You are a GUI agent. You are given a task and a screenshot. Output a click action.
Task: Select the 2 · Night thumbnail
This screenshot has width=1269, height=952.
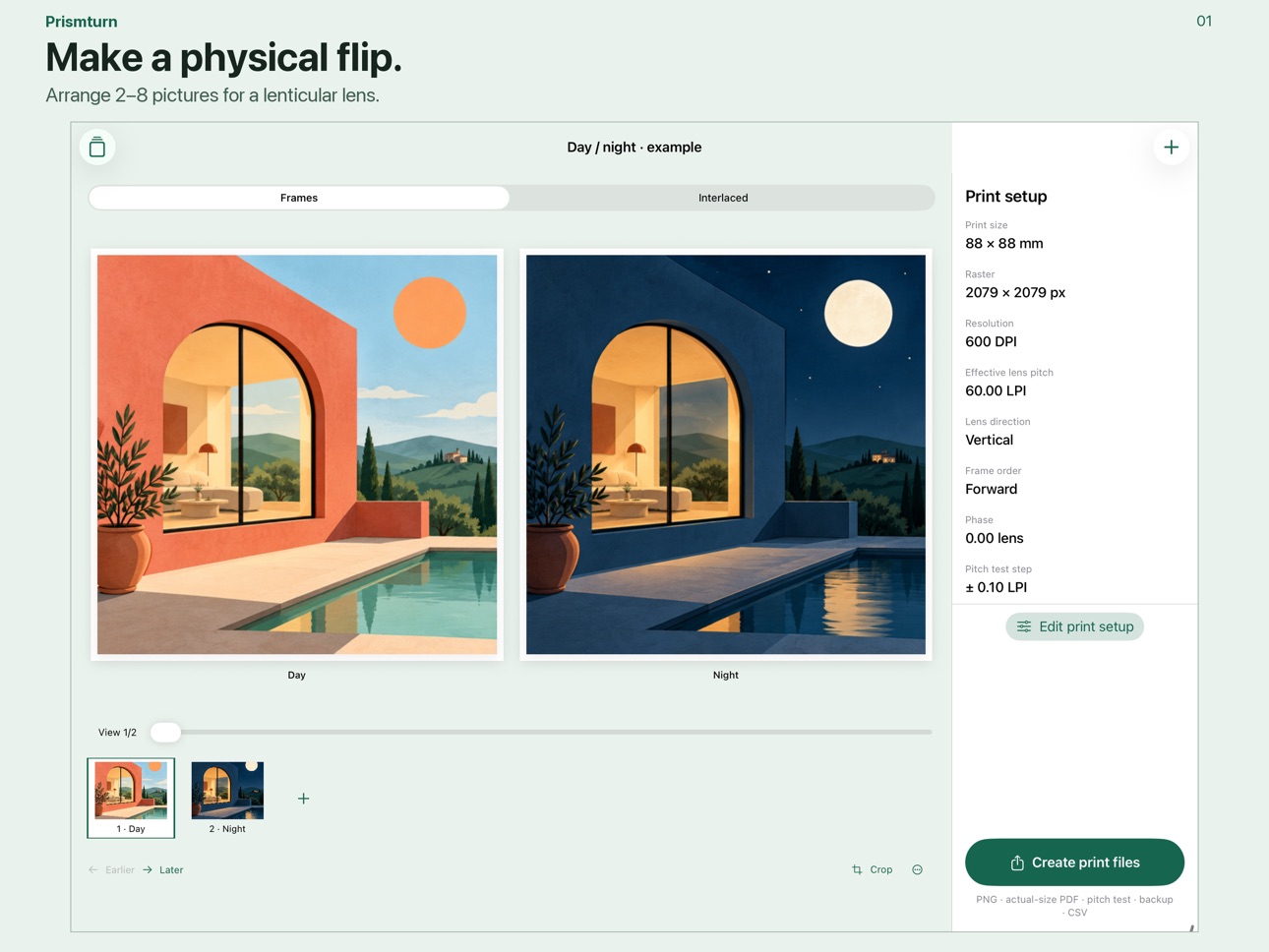227,798
